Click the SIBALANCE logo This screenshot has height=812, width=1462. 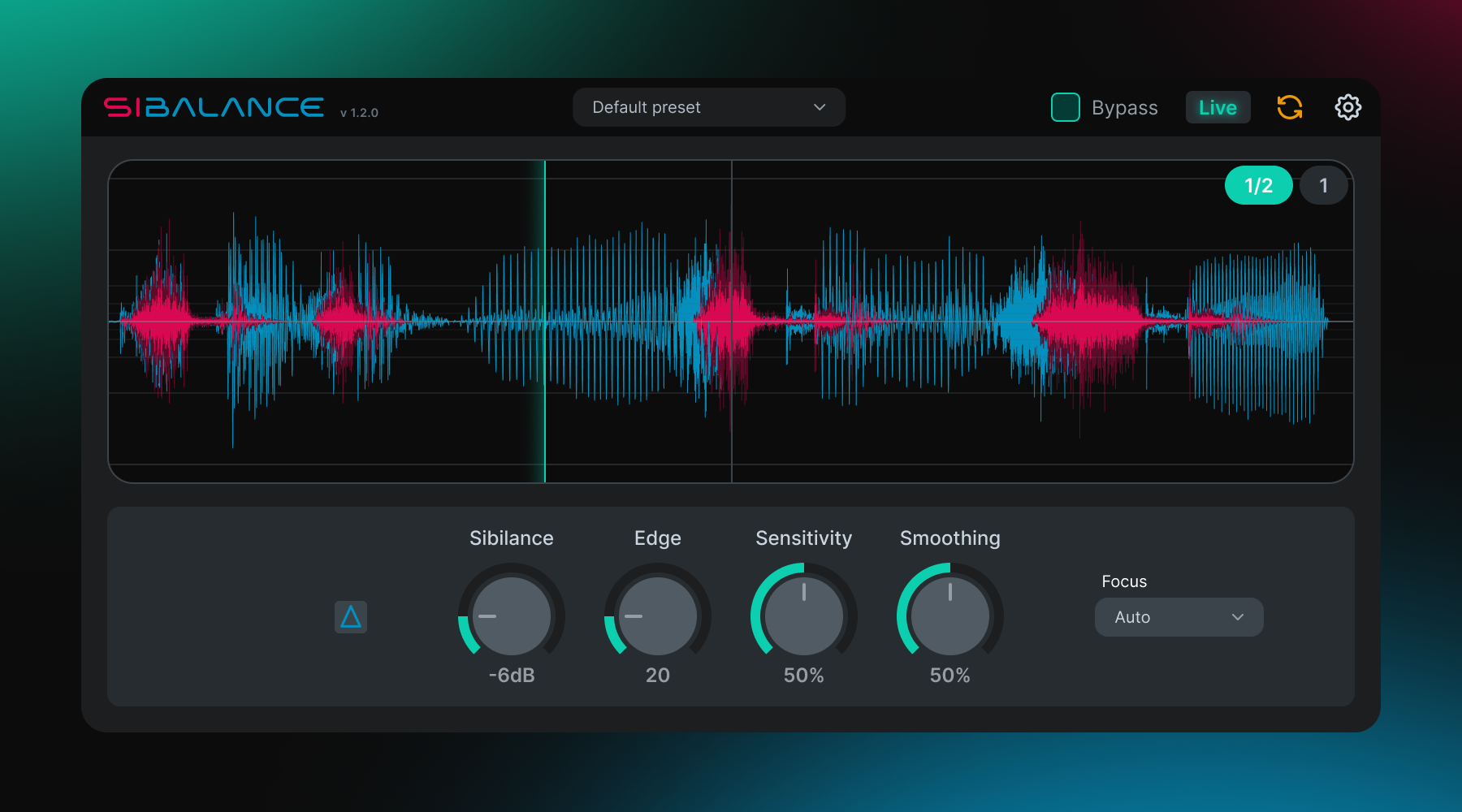coord(214,107)
